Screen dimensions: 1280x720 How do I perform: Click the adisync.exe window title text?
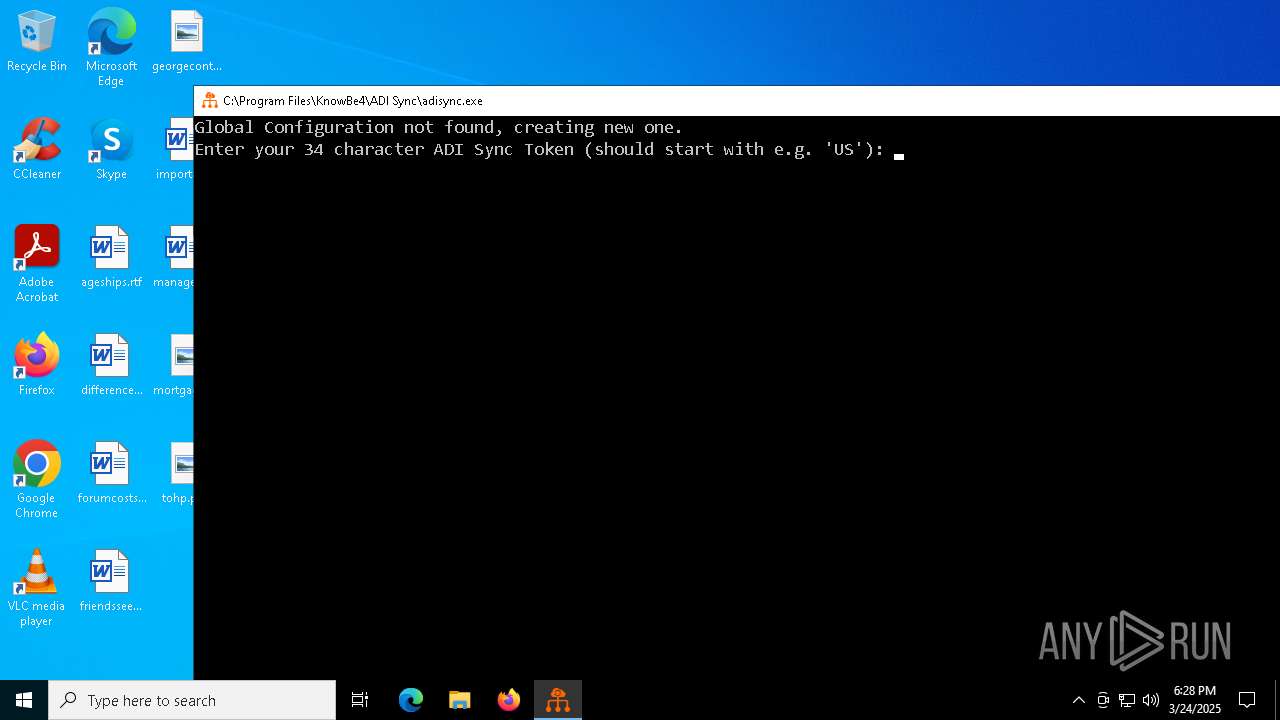click(x=353, y=101)
